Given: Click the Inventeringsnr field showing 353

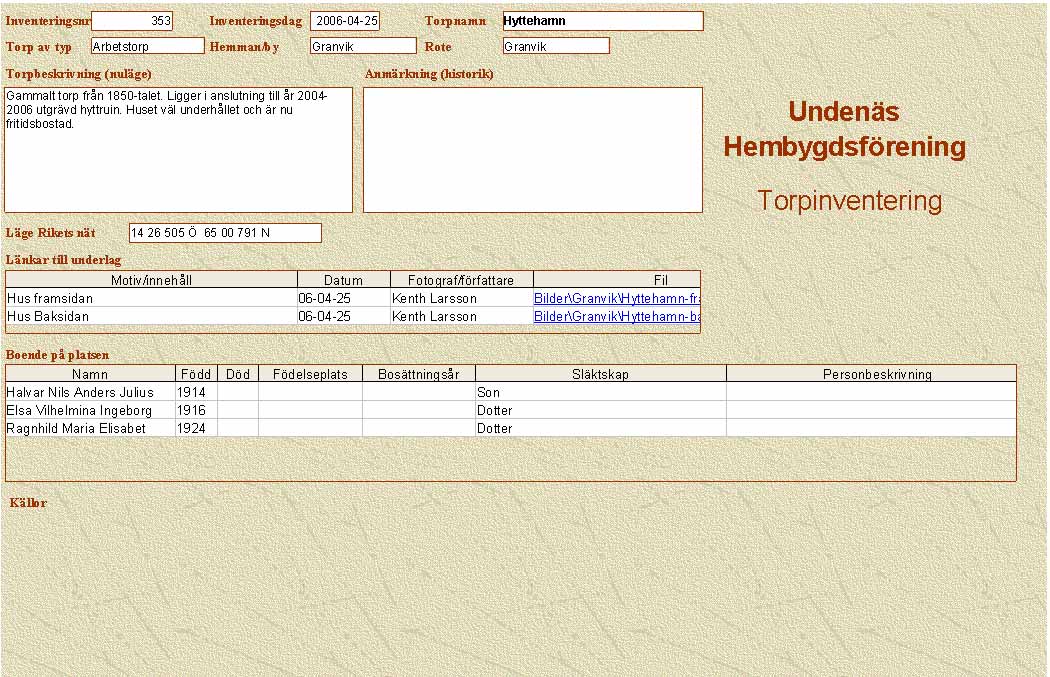Looking at the screenshot, I should tap(132, 21).
